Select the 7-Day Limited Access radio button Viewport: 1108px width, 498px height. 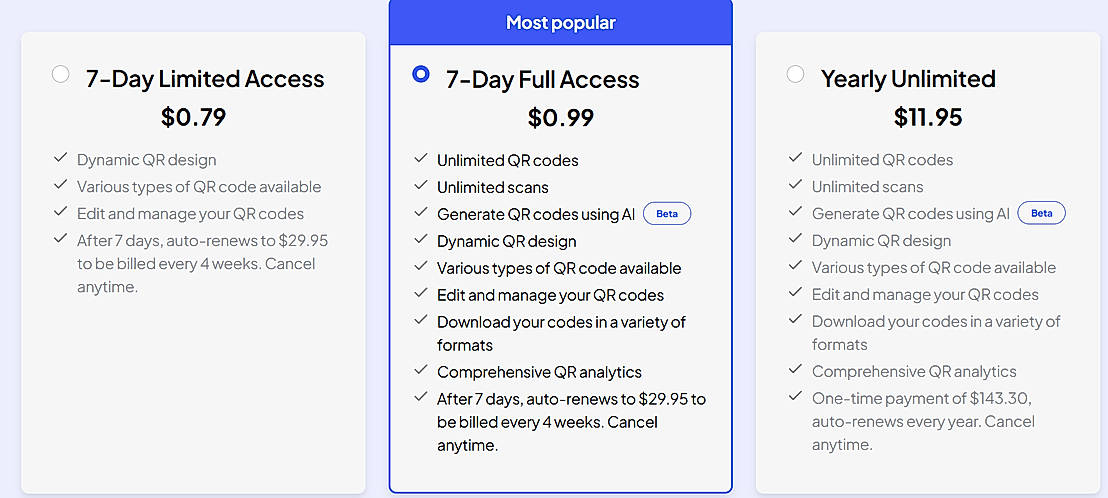pos(61,74)
